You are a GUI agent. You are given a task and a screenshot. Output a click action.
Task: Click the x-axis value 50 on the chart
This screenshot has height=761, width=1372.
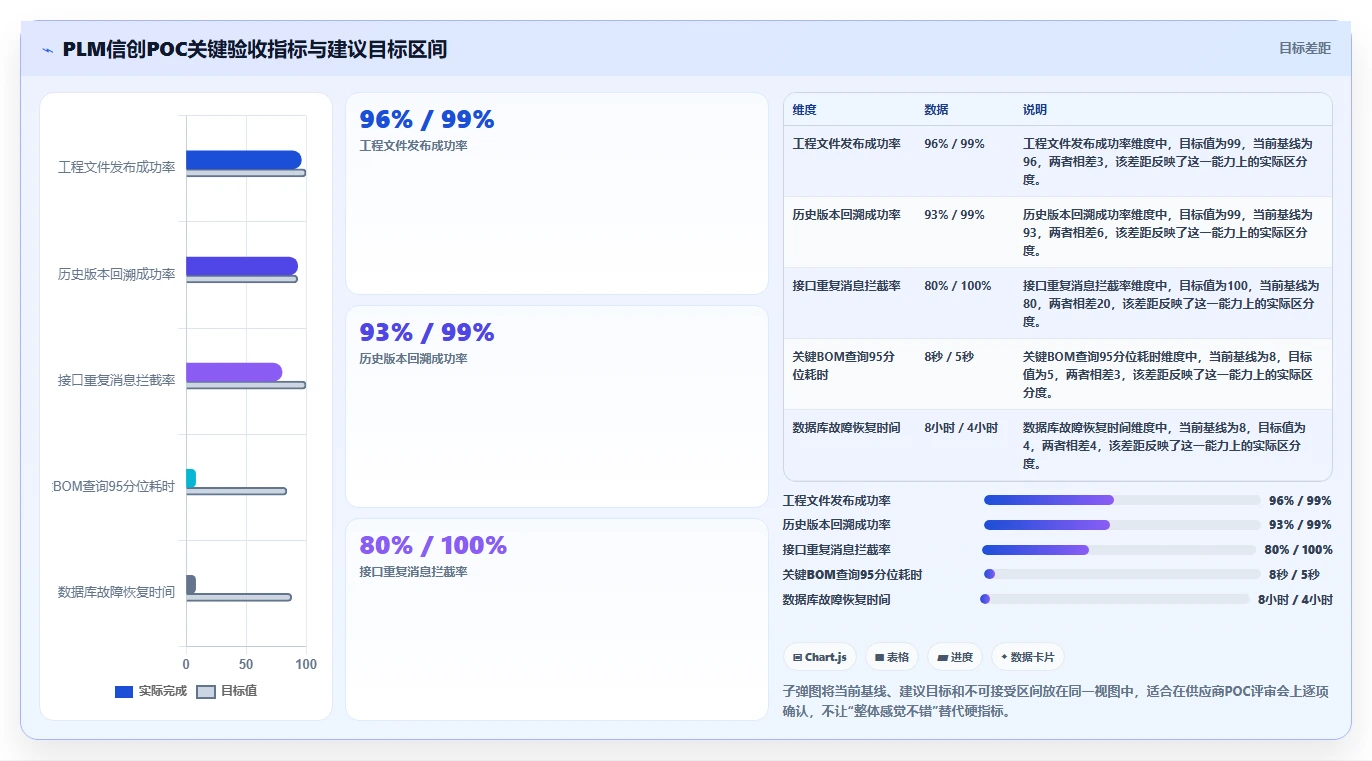[x=246, y=665]
